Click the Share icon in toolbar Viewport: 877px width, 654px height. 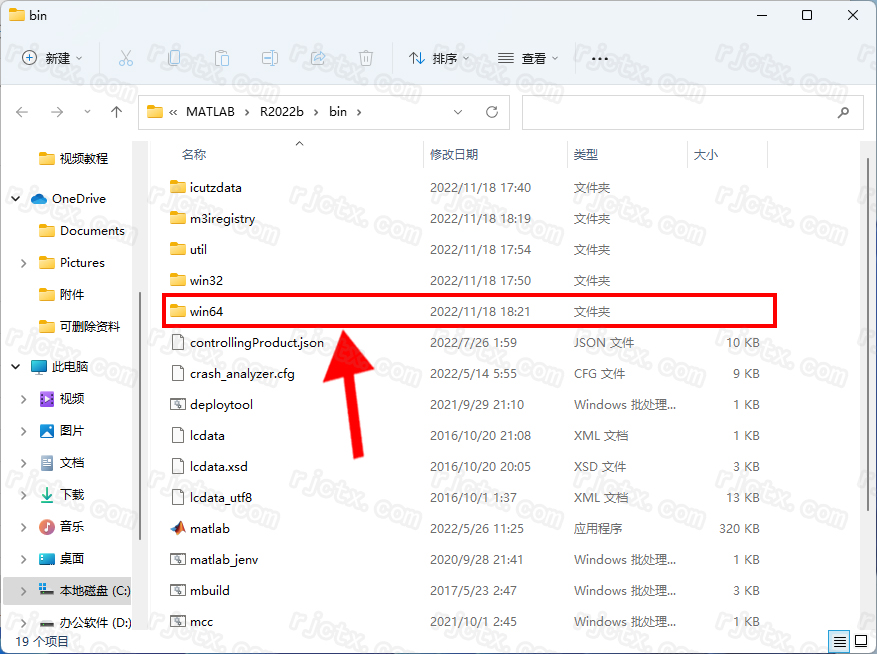coord(318,58)
